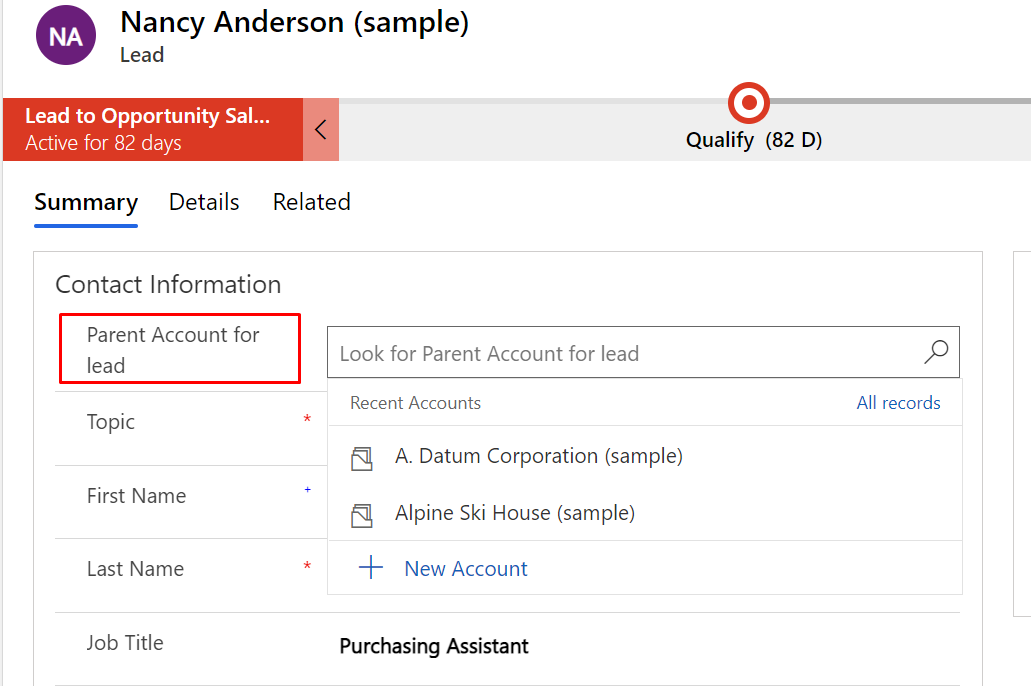Click the NA avatar circle

tap(66, 37)
